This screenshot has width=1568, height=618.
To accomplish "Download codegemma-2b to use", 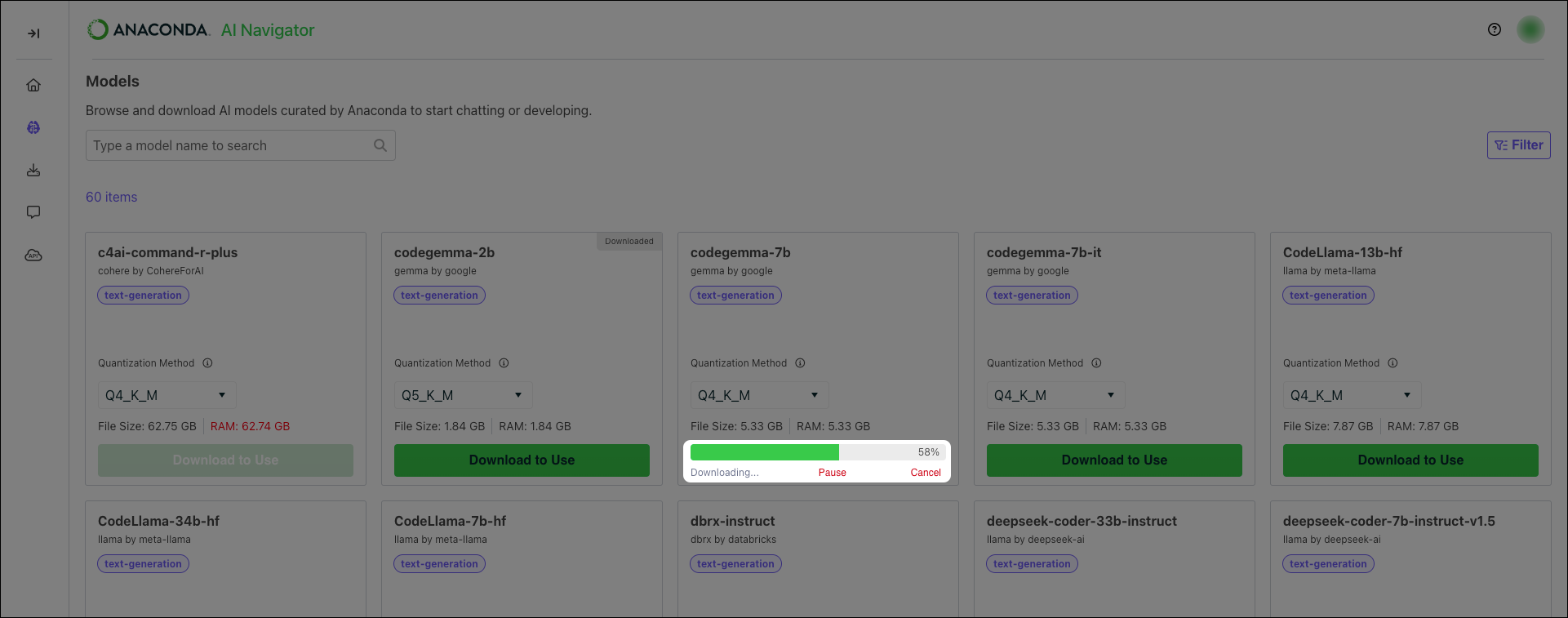I will pos(522,460).
